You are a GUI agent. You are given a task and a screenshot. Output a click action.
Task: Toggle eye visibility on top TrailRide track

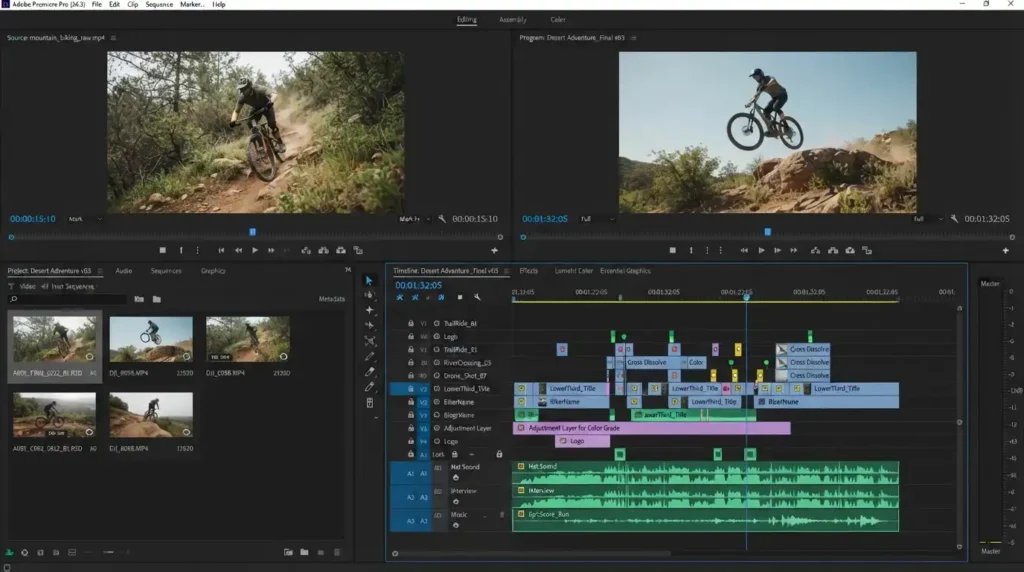tap(437, 323)
